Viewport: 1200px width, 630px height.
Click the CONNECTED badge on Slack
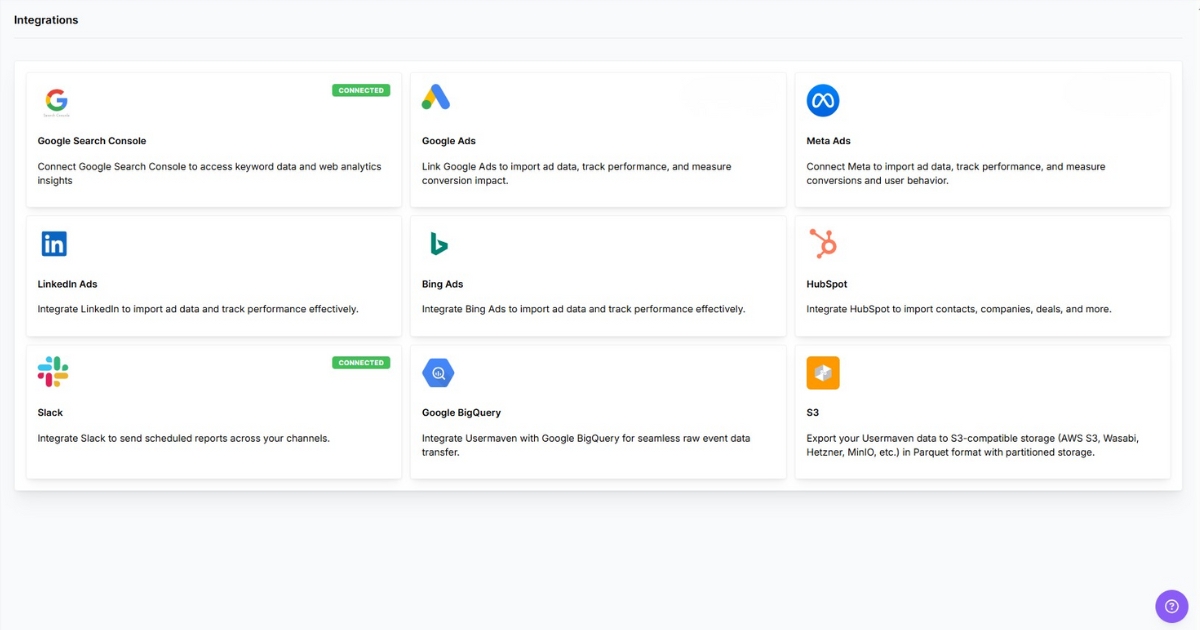tap(360, 362)
